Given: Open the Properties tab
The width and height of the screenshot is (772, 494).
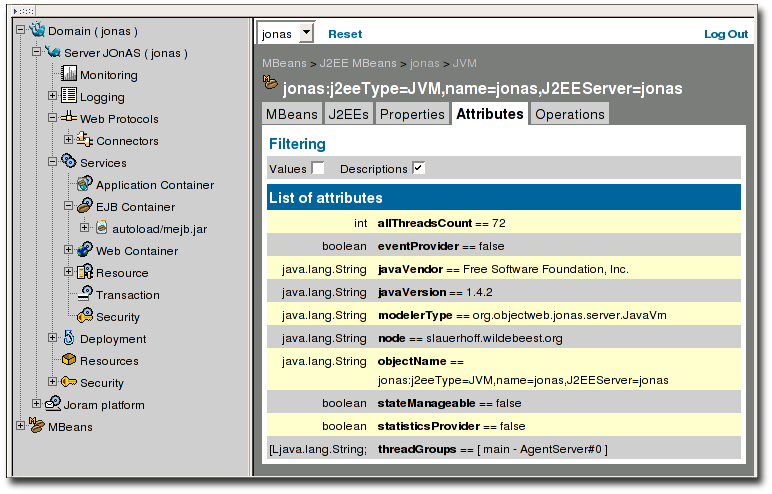Looking at the screenshot, I should click(x=413, y=114).
